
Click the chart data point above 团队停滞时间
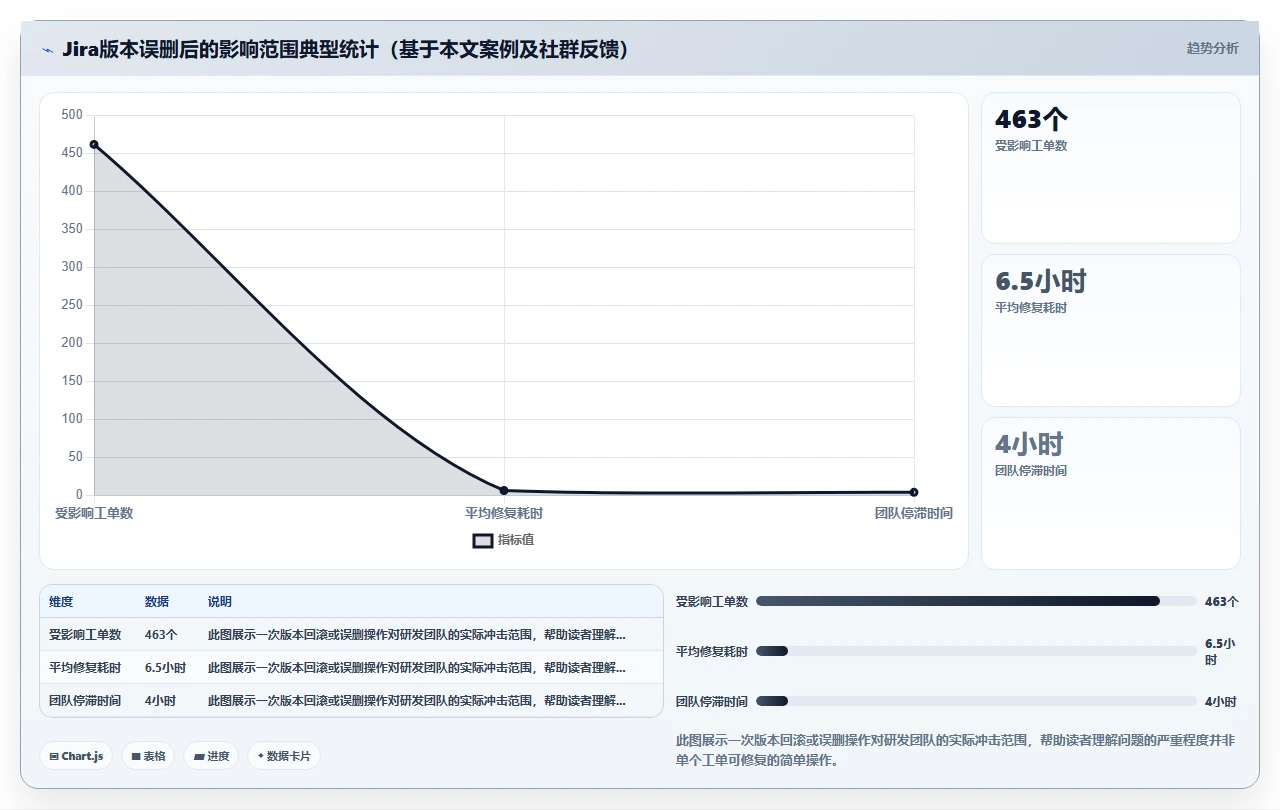point(914,492)
